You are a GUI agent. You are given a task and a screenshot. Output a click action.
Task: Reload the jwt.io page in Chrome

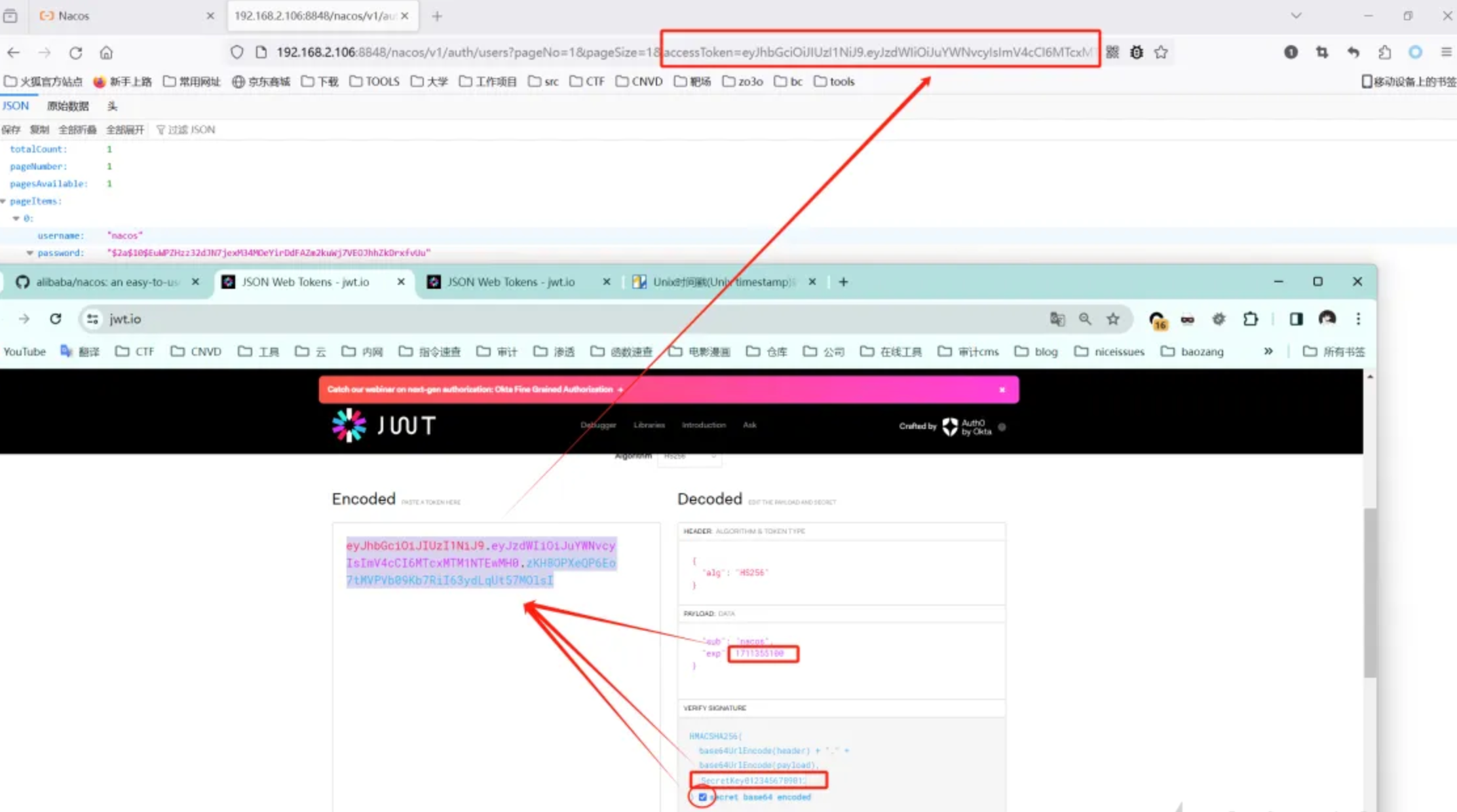click(56, 319)
